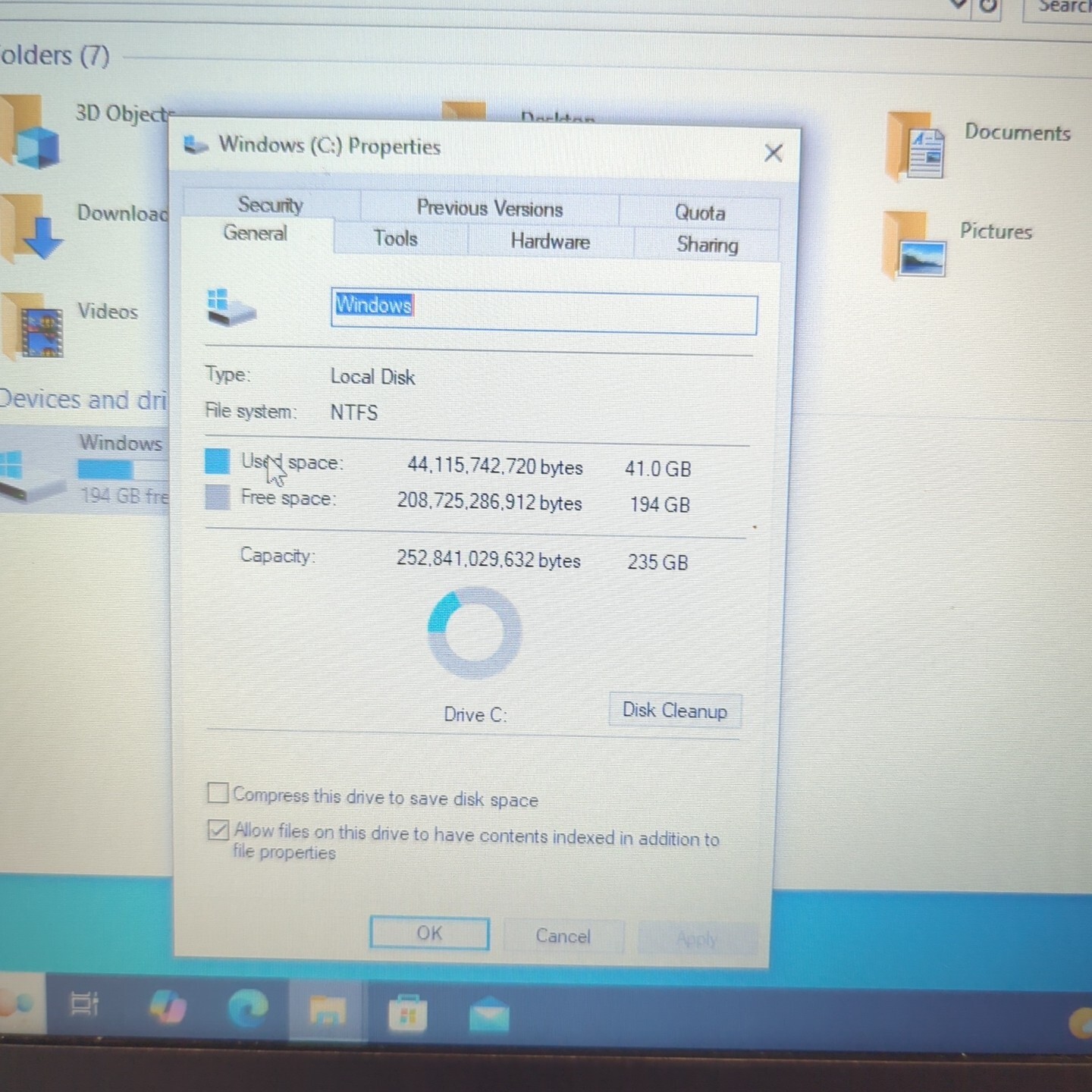This screenshot has height=1092, width=1092.
Task: Click the drive usage donut chart
Action: [x=475, y=632]
